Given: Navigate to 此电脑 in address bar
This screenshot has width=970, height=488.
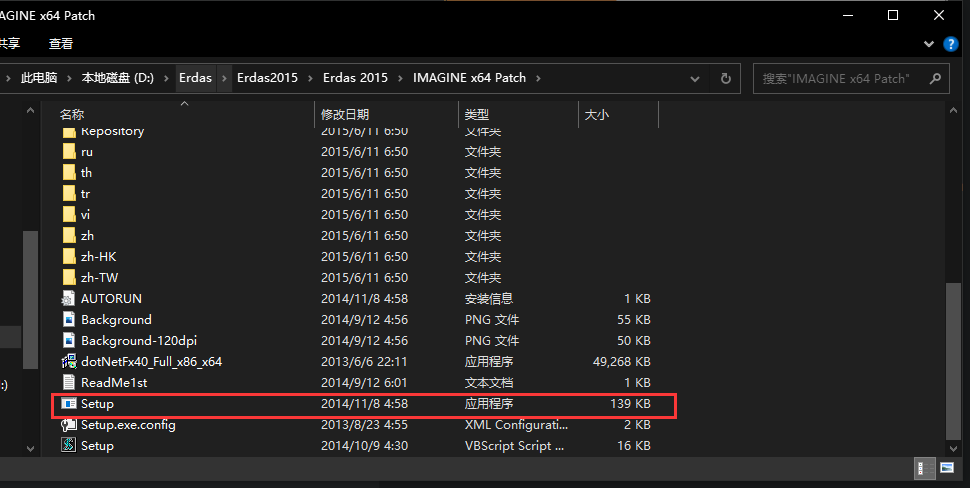Looking at the screenshot, I should click(39, 78).
